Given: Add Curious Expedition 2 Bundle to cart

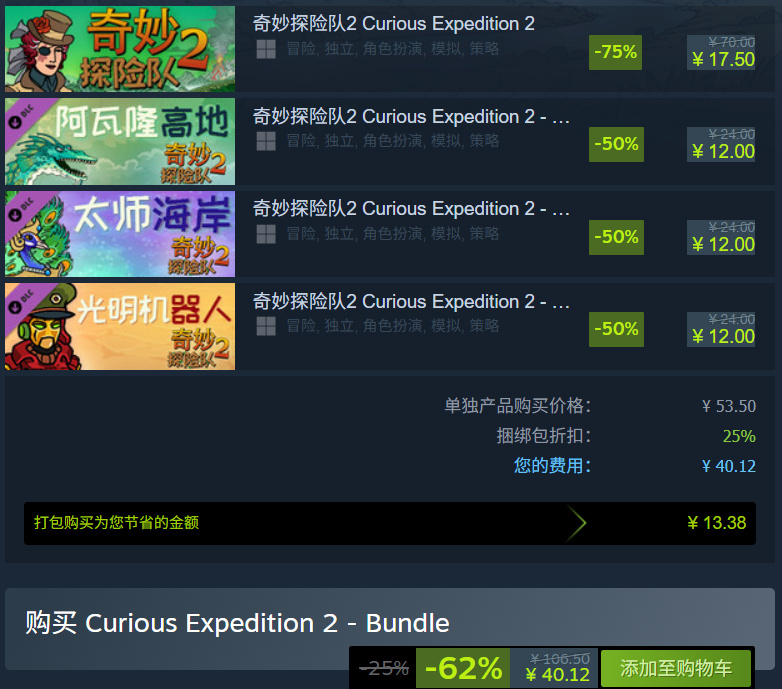Looking at the screenshot, I should click(676, 668).
